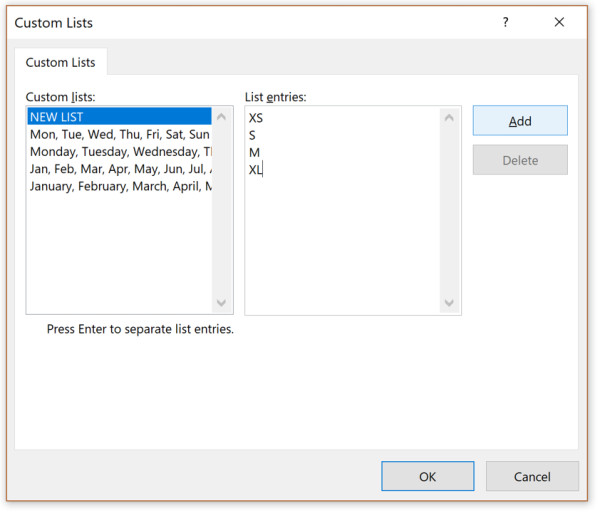Click the M entry in List entries
The height and width of the screenshot is (513, 600).
click(254, 152)
